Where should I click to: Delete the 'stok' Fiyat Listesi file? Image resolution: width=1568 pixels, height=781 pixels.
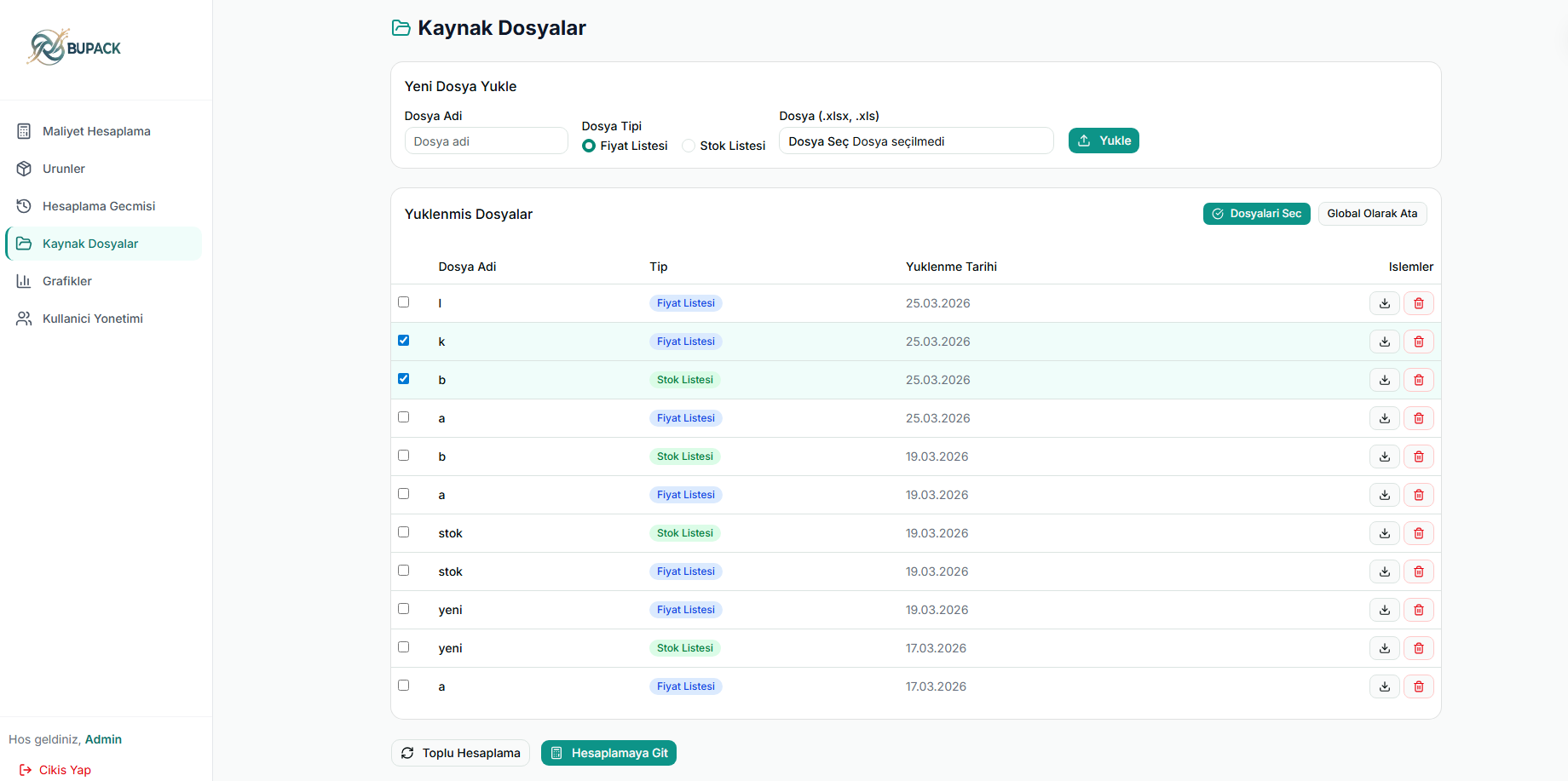click(1418, 571)
